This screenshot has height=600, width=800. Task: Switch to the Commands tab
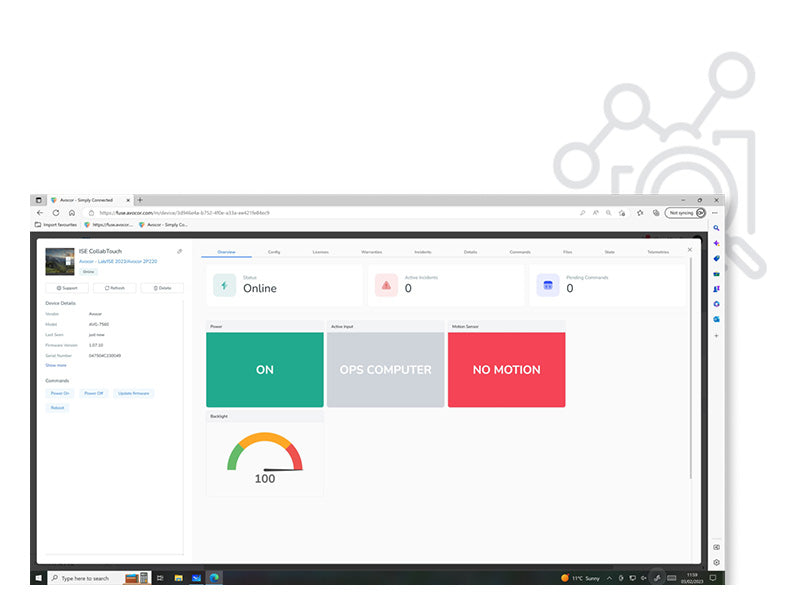(520, 252)
